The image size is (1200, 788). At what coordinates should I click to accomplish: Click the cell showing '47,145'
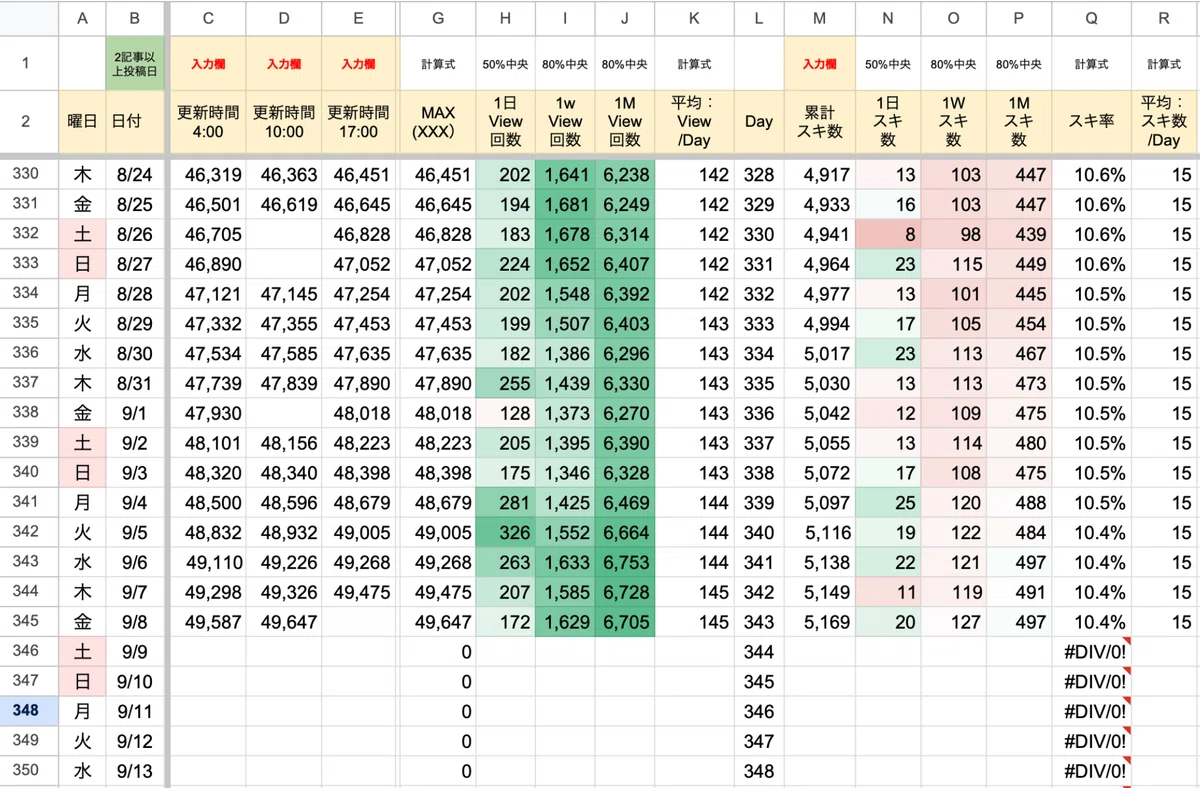point(284,294)
